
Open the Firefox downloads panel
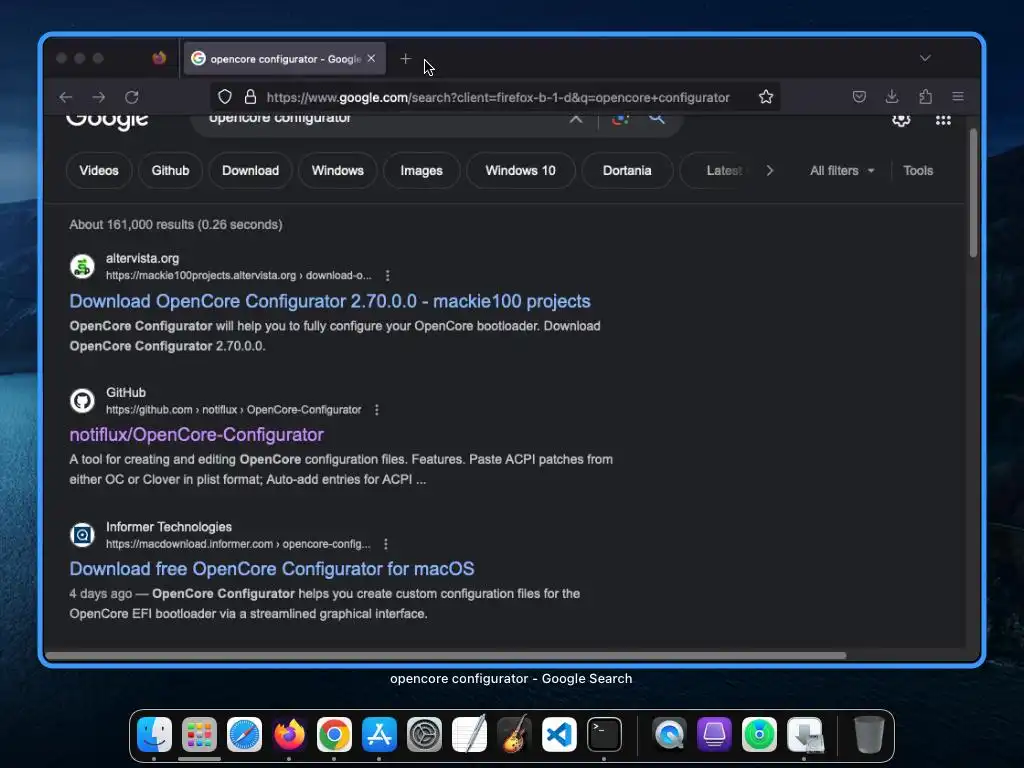tap(892, 97)
